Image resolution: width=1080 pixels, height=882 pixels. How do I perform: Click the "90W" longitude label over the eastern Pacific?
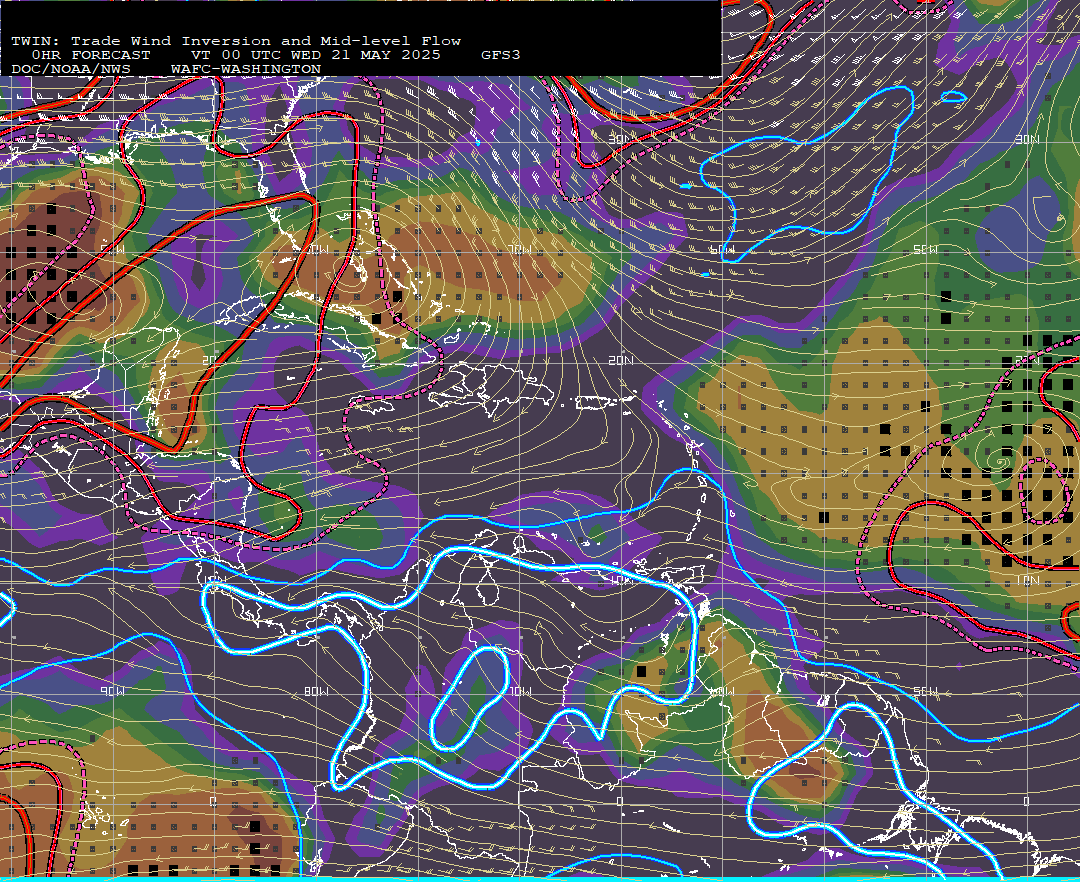(x=112, y=691)
